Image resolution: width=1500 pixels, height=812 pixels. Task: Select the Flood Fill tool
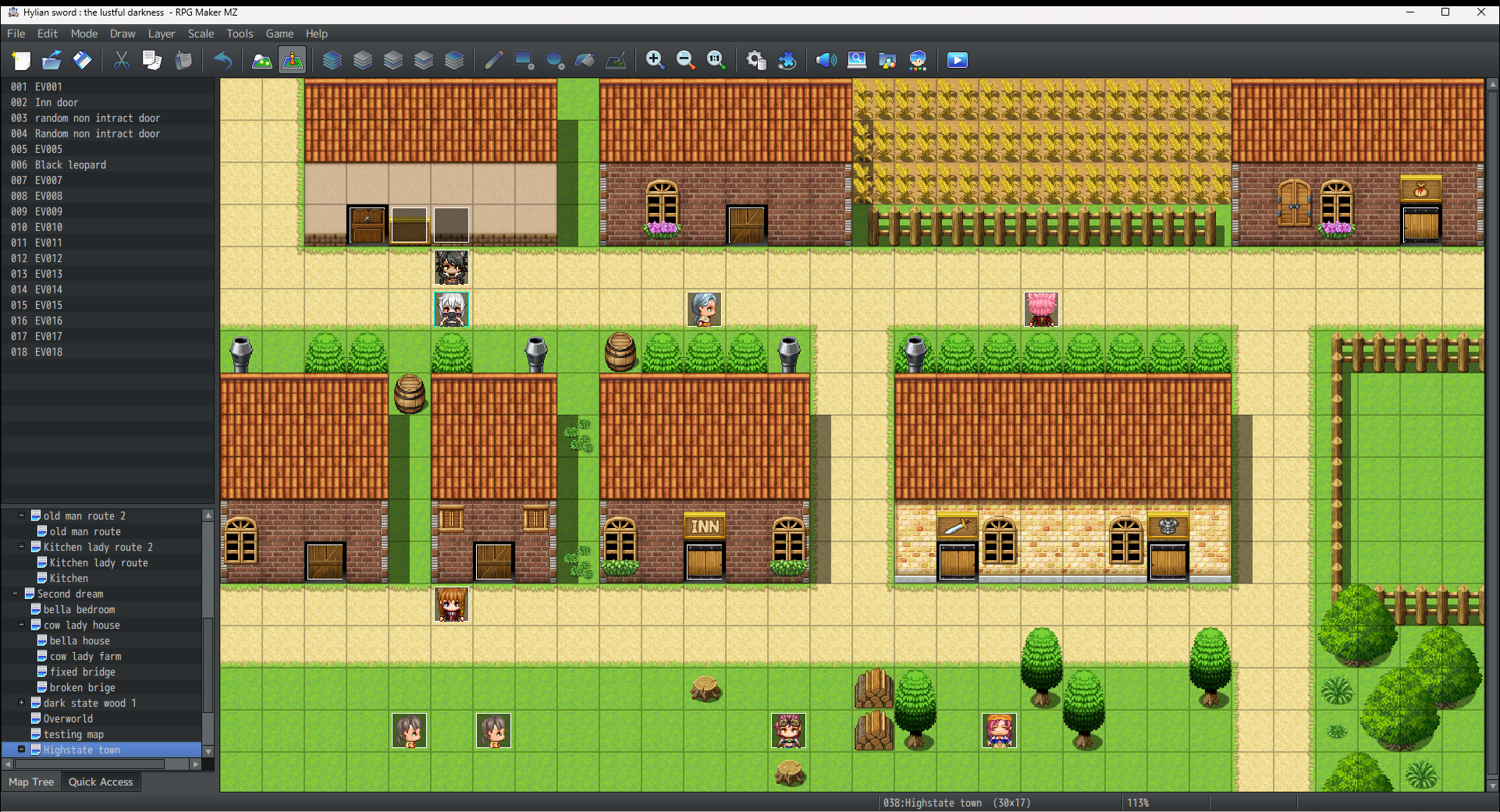[x=585, y=60]
